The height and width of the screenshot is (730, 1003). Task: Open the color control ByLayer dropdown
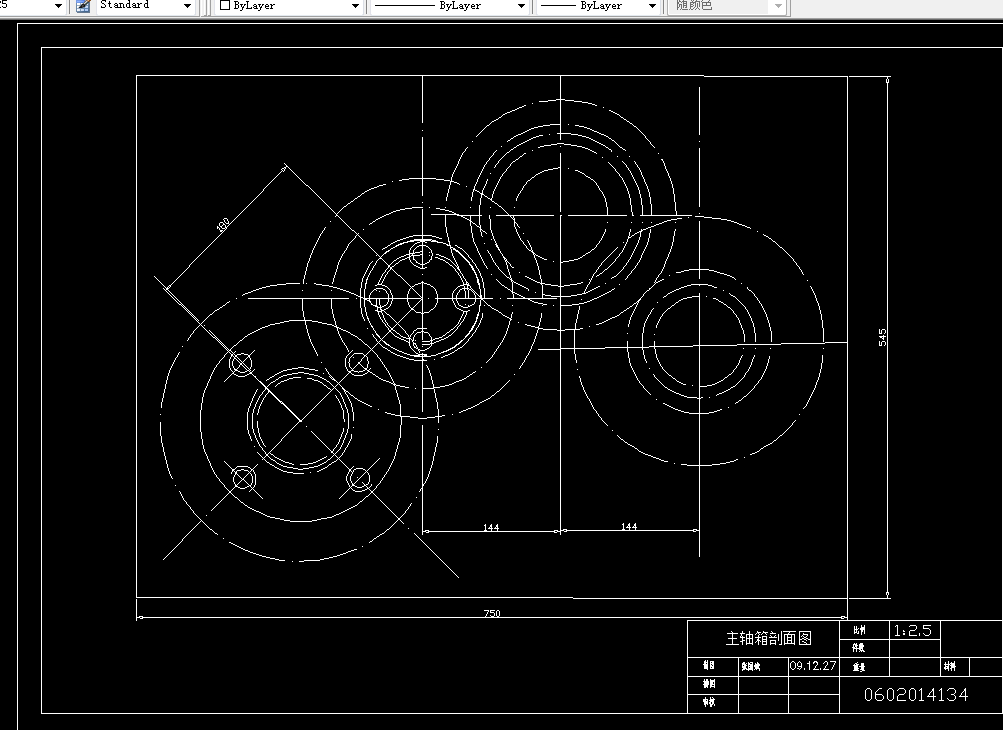point(355,6)
